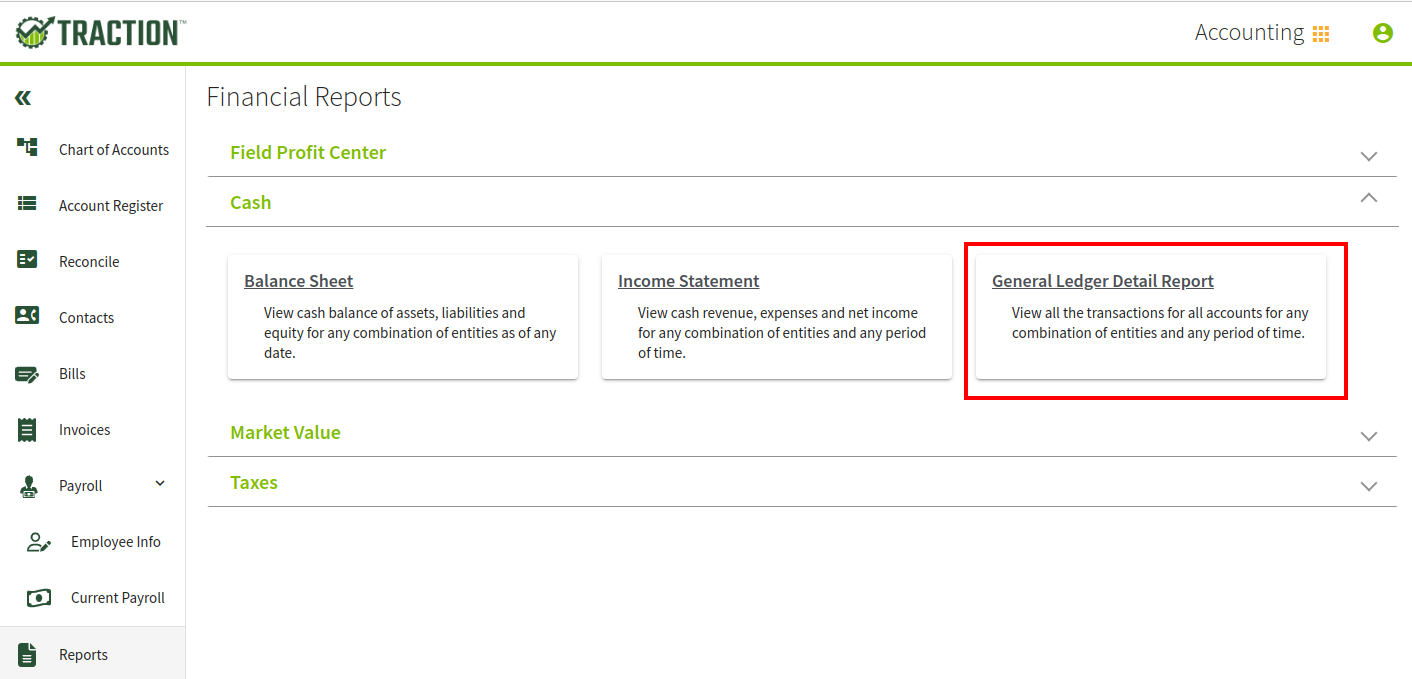Image resolution: width=1412 pixels, height=679 pixels.
Task: Collapse the Cash section chevron
Action: [1369, 198]
